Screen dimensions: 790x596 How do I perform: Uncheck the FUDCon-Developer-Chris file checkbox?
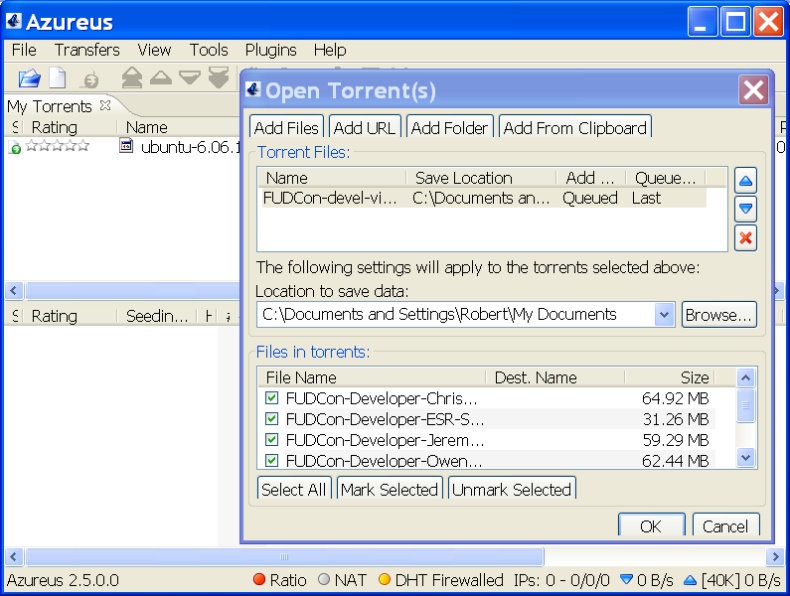pos(272,398)
